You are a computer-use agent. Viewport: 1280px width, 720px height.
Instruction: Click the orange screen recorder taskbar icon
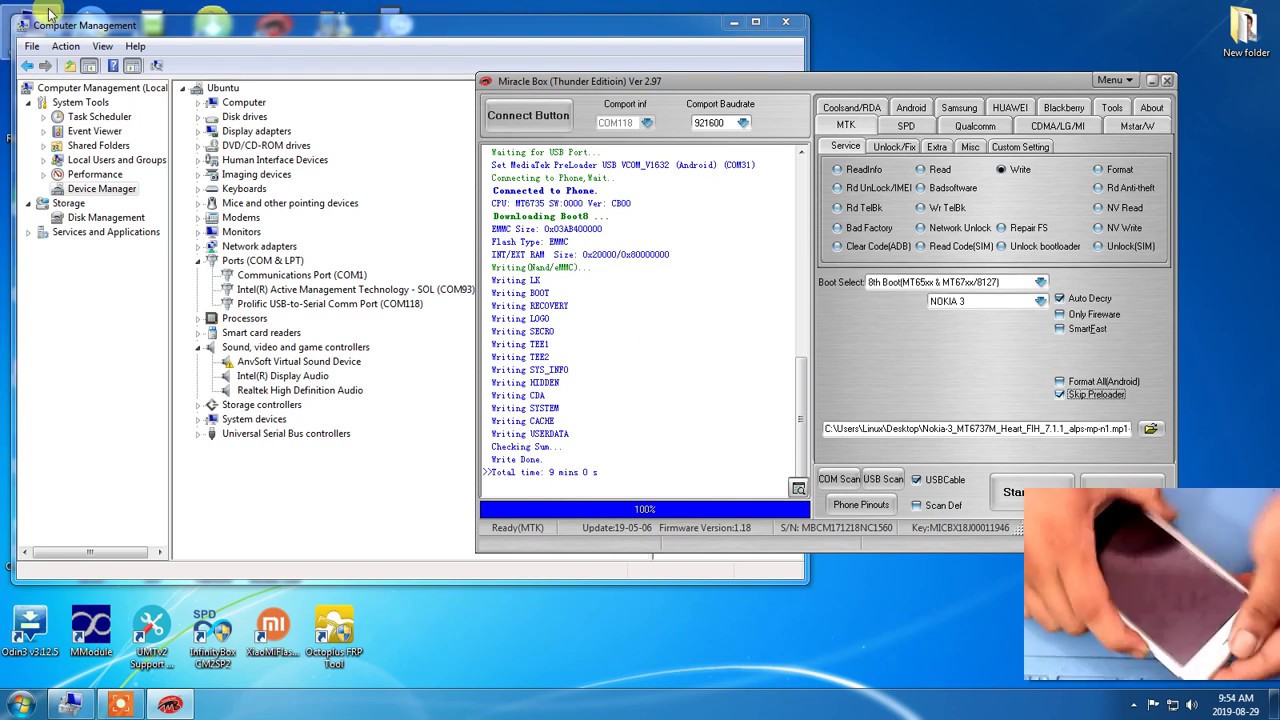120,705
